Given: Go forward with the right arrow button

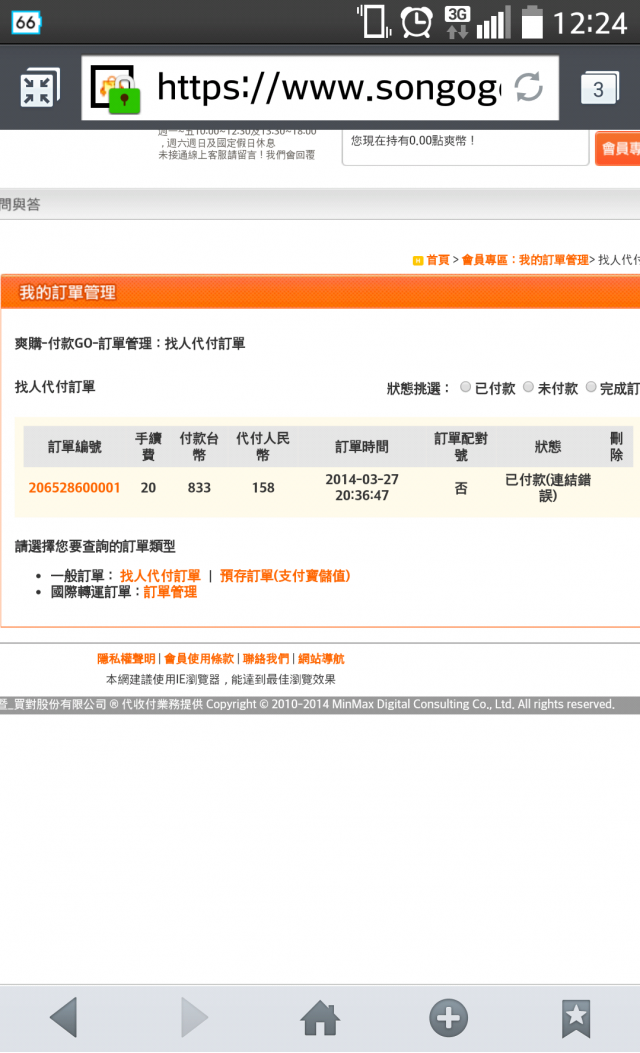Looking at the screenshot, I should click(x=193, y=1017).
